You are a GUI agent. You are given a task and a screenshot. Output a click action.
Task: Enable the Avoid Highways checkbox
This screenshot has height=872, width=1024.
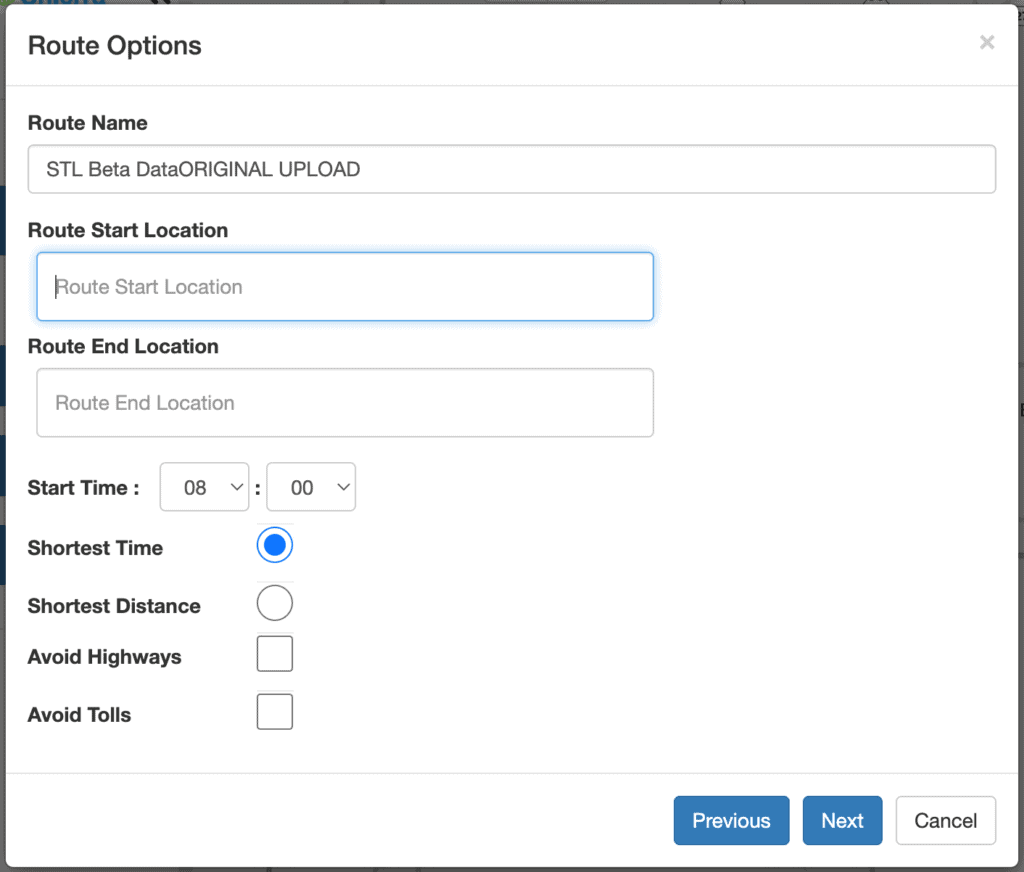[275, 654]
